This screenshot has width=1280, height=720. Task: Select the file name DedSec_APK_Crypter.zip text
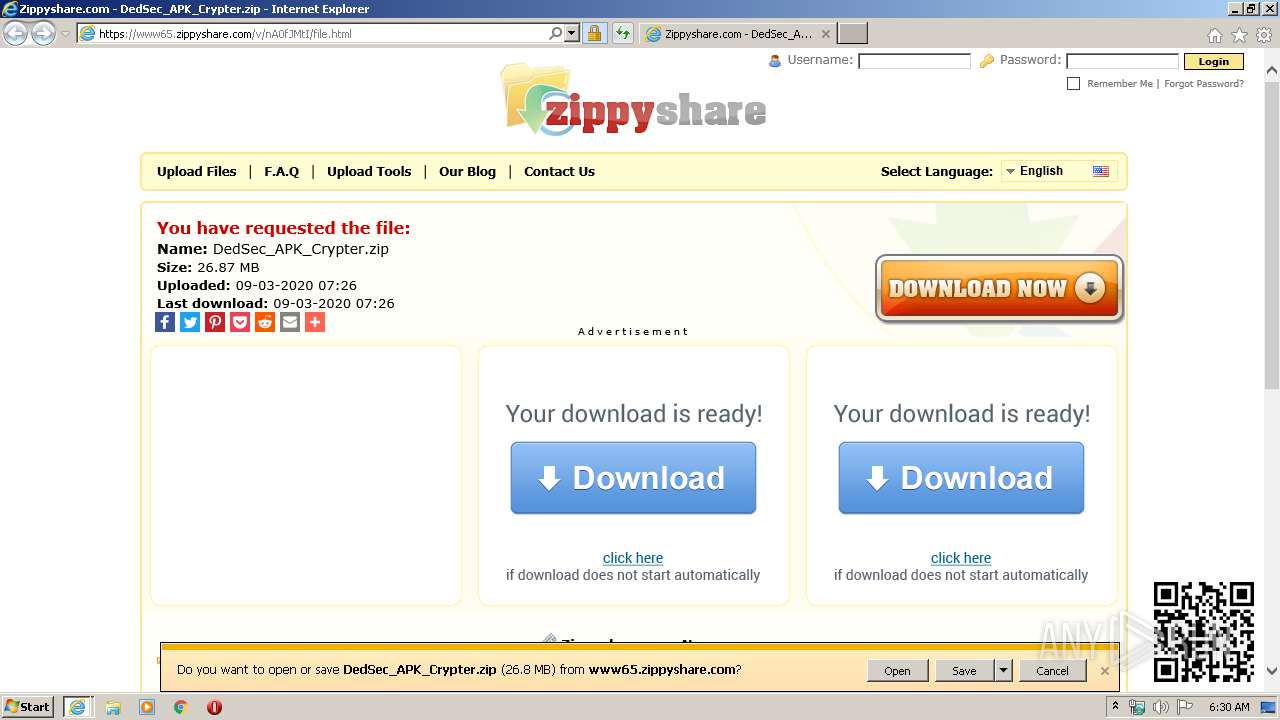coord(301,249)
